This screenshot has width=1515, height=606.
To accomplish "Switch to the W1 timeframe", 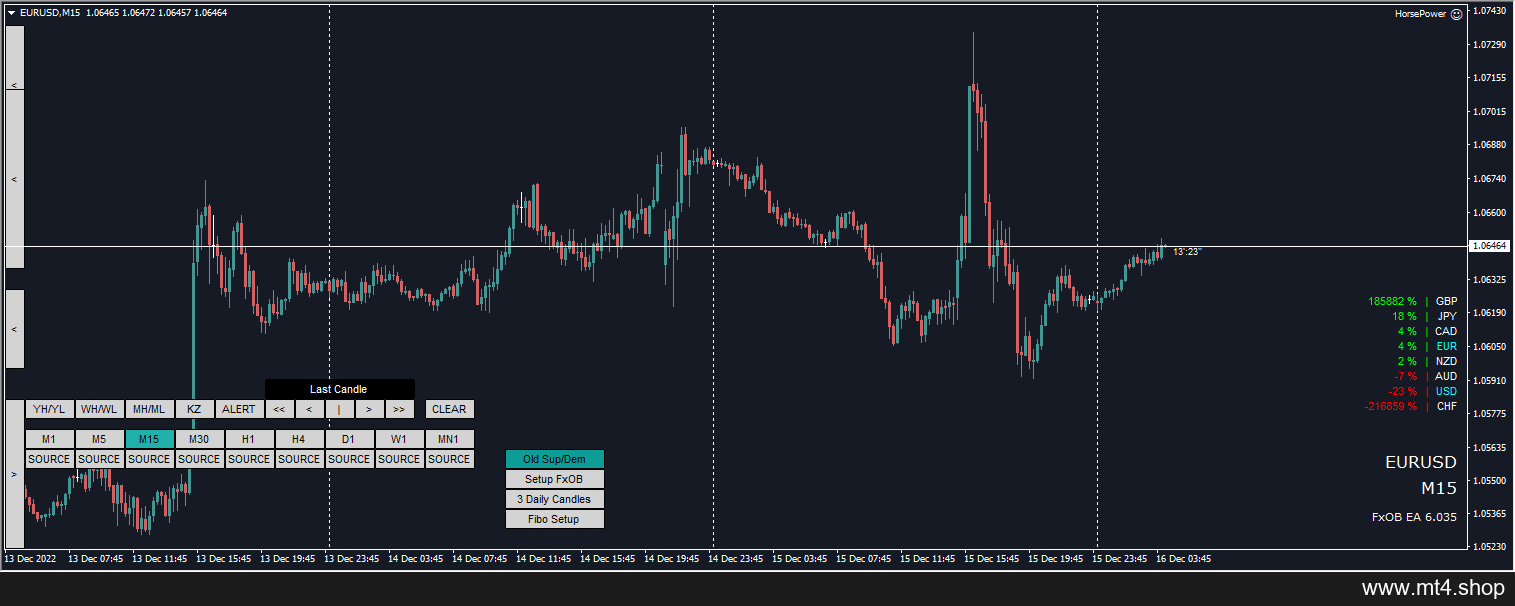I will click(400, 439).
